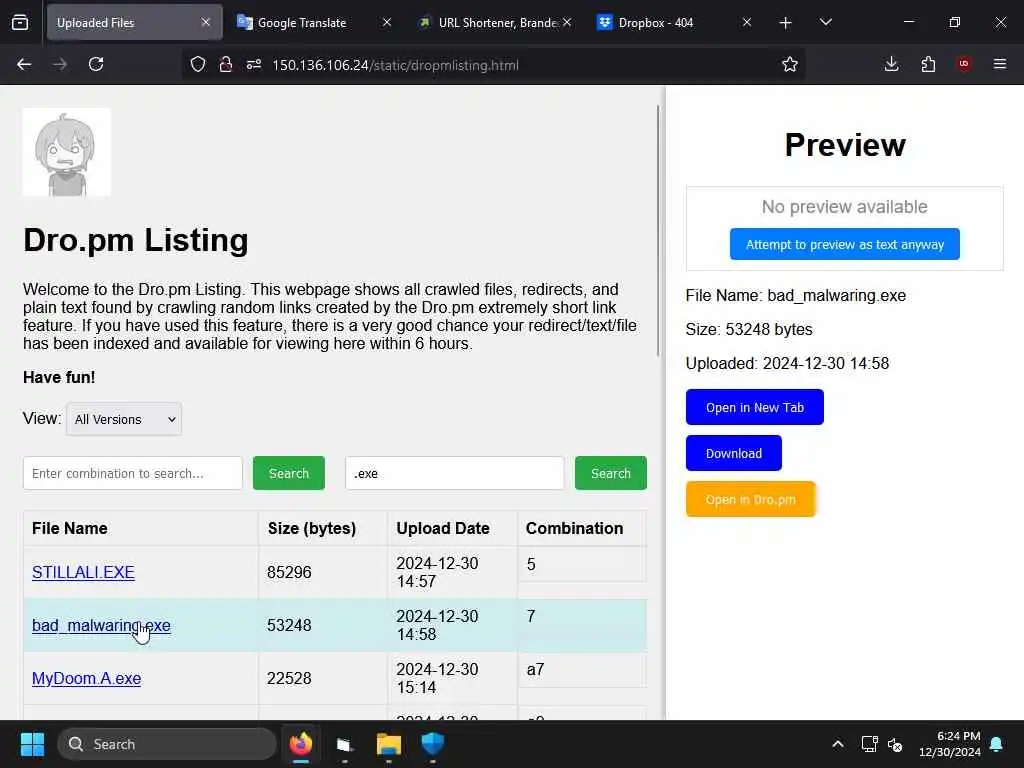Click Search next to .exe field
The image size is (1024, 768).
tap(611, 473)
